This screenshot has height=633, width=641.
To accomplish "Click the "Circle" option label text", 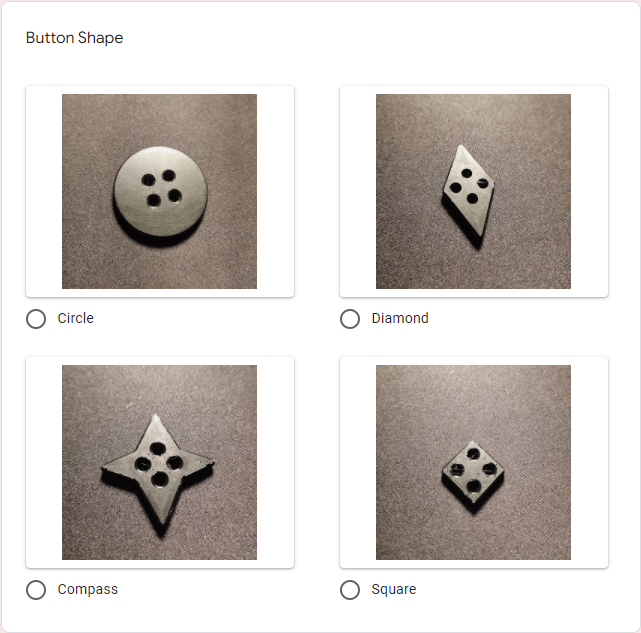I will 76,318.
